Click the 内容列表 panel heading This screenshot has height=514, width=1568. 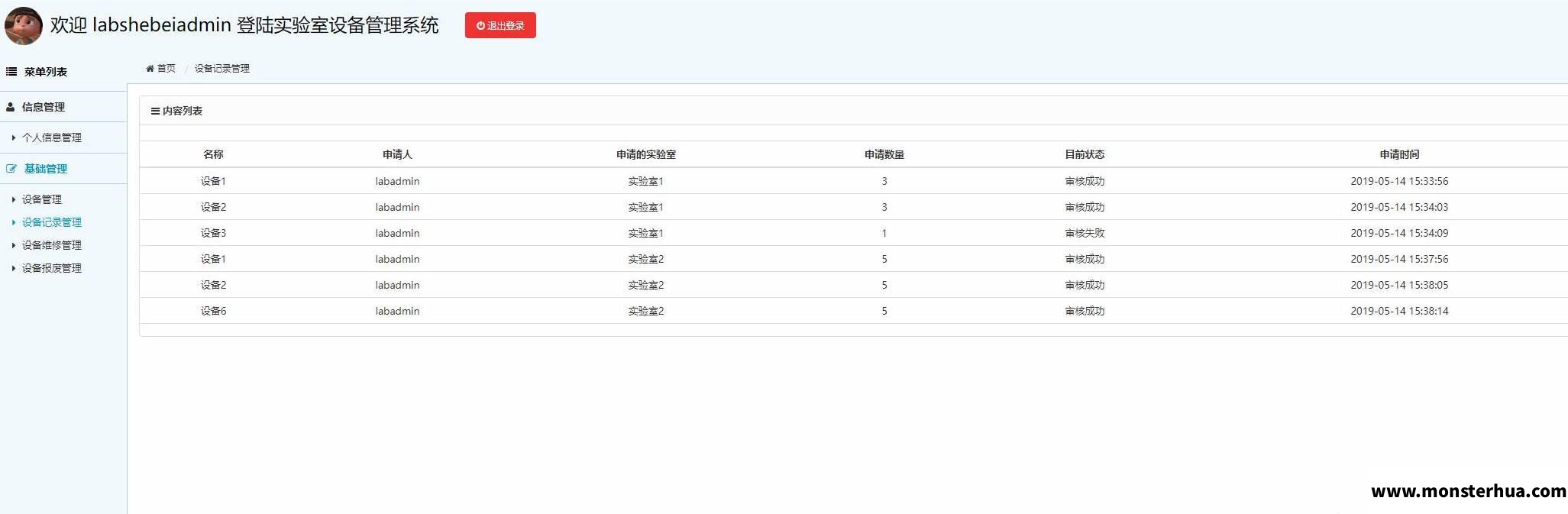tap(182, 112)
